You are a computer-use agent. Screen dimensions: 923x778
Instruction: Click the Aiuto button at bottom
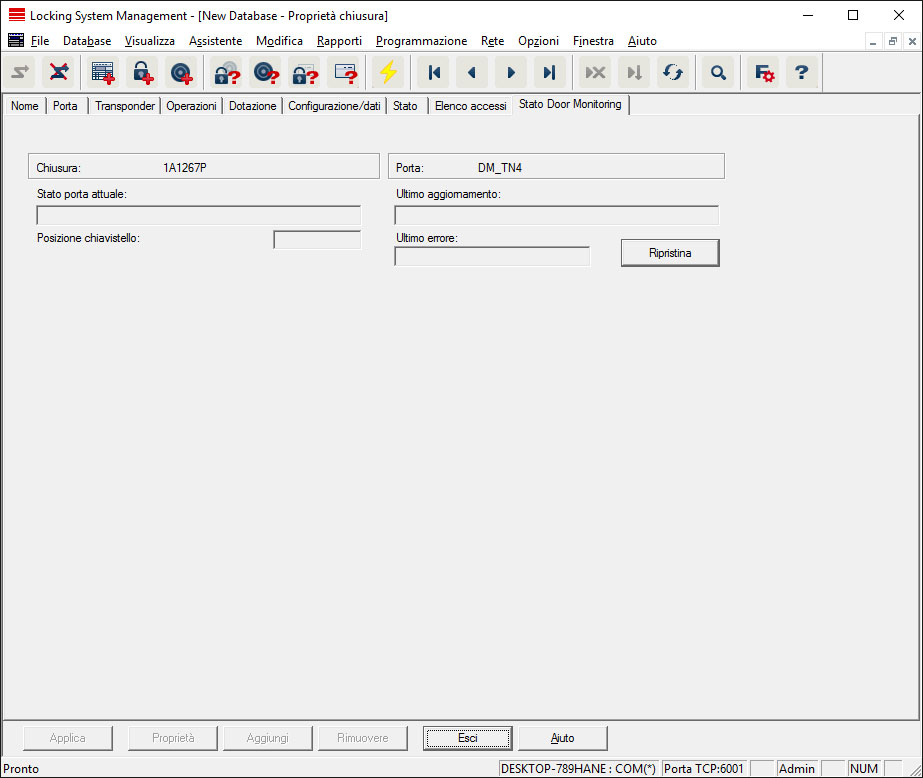(x=562, y=738)
